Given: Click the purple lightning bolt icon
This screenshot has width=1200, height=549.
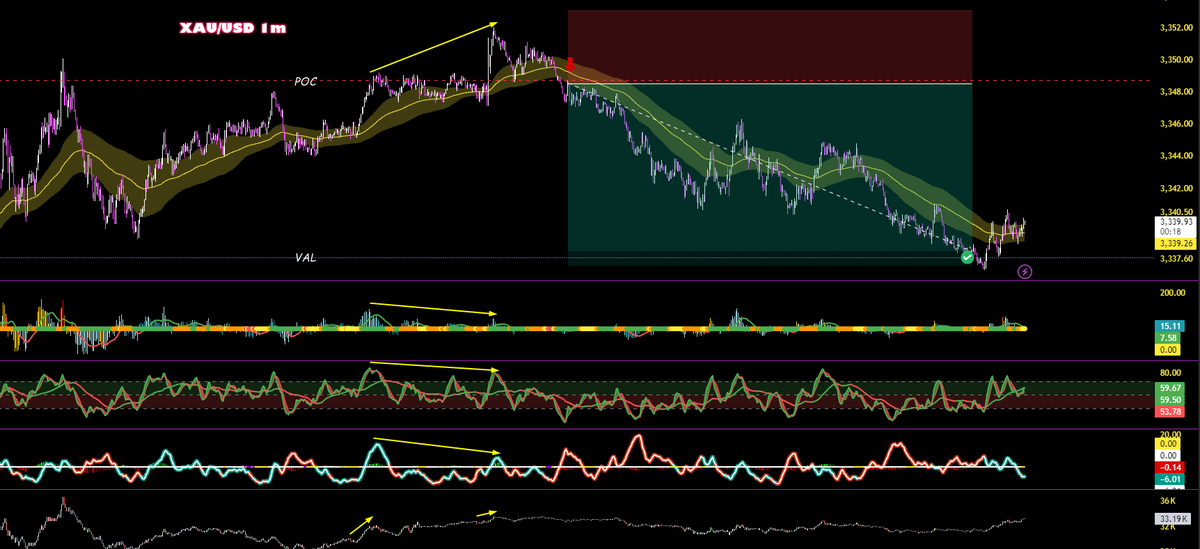Looking at the screenshot, I should [x=1025, y=271].
